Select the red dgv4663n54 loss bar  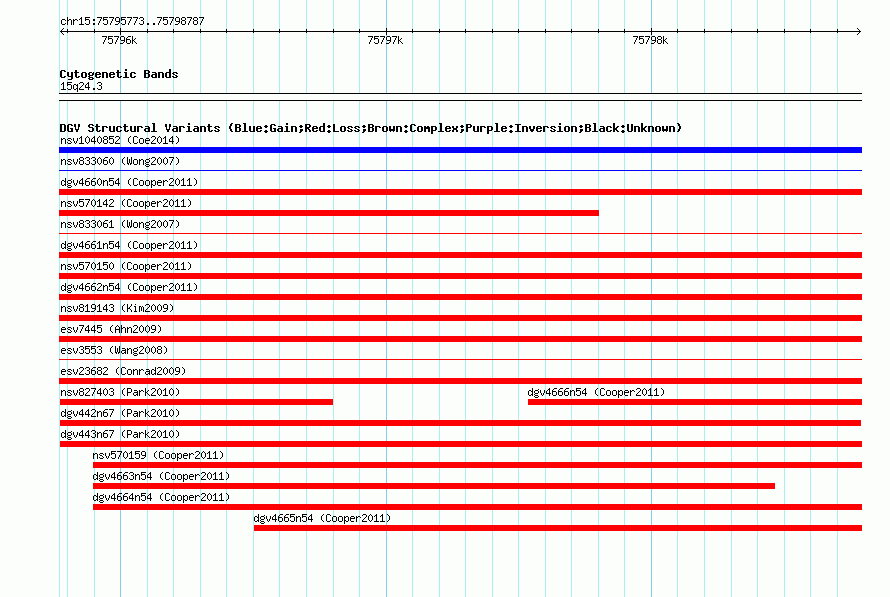(x=434, y=486)
